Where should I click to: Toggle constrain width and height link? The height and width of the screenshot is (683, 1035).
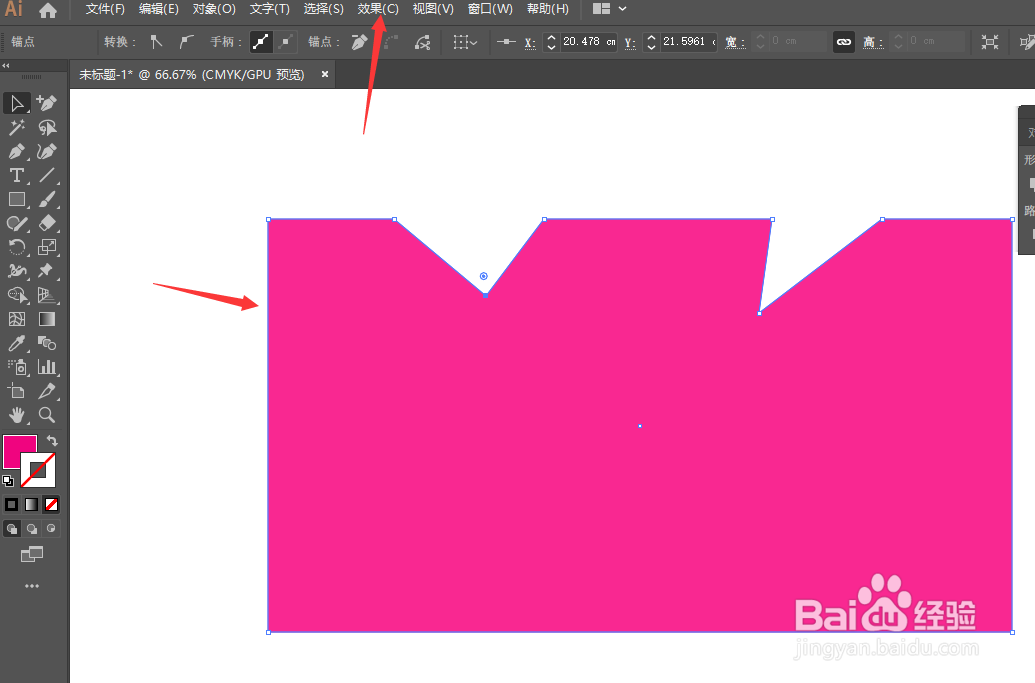(844, 42)
